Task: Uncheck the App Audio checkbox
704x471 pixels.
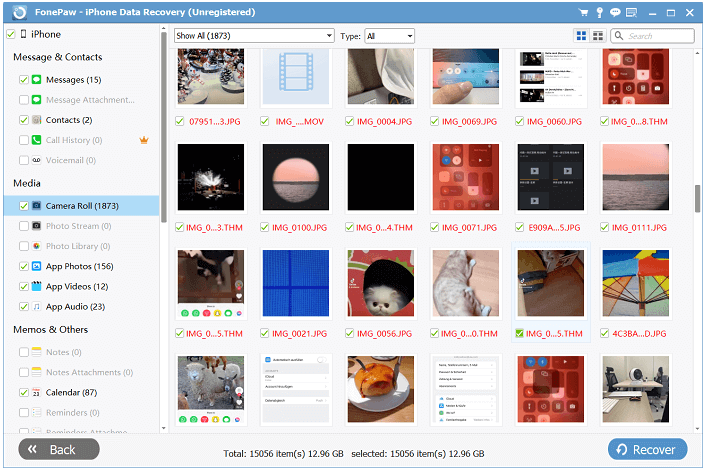Action: [24, 307]
